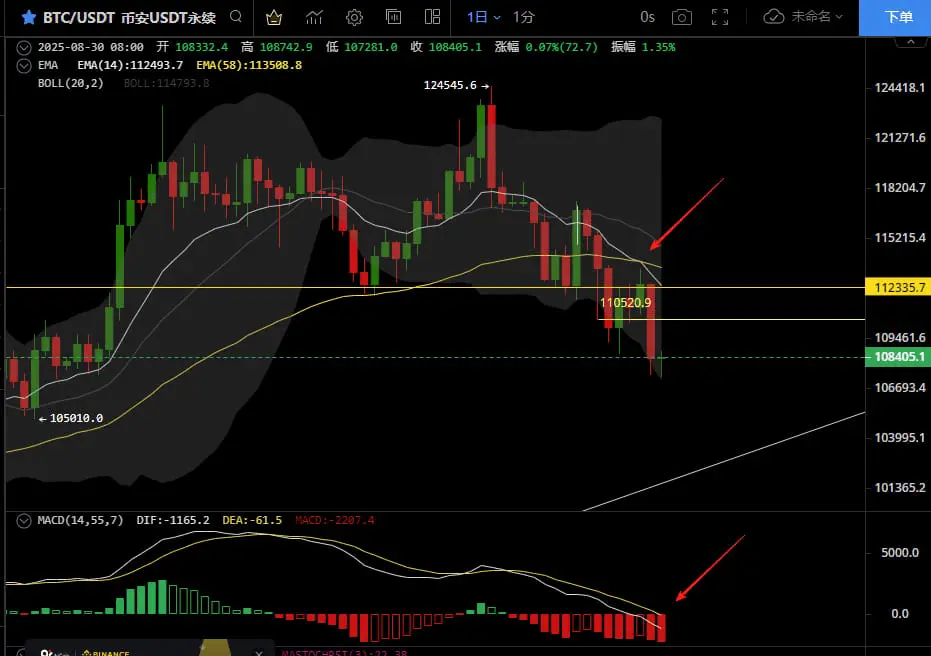Close the bottom Binance popup
The width and height of the screenshot is (931, 656).
tap(259, 652)
